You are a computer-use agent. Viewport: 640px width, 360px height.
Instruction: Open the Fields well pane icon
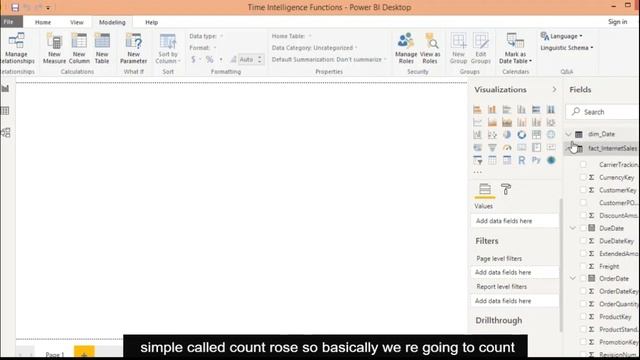click(x=485, y=189)
